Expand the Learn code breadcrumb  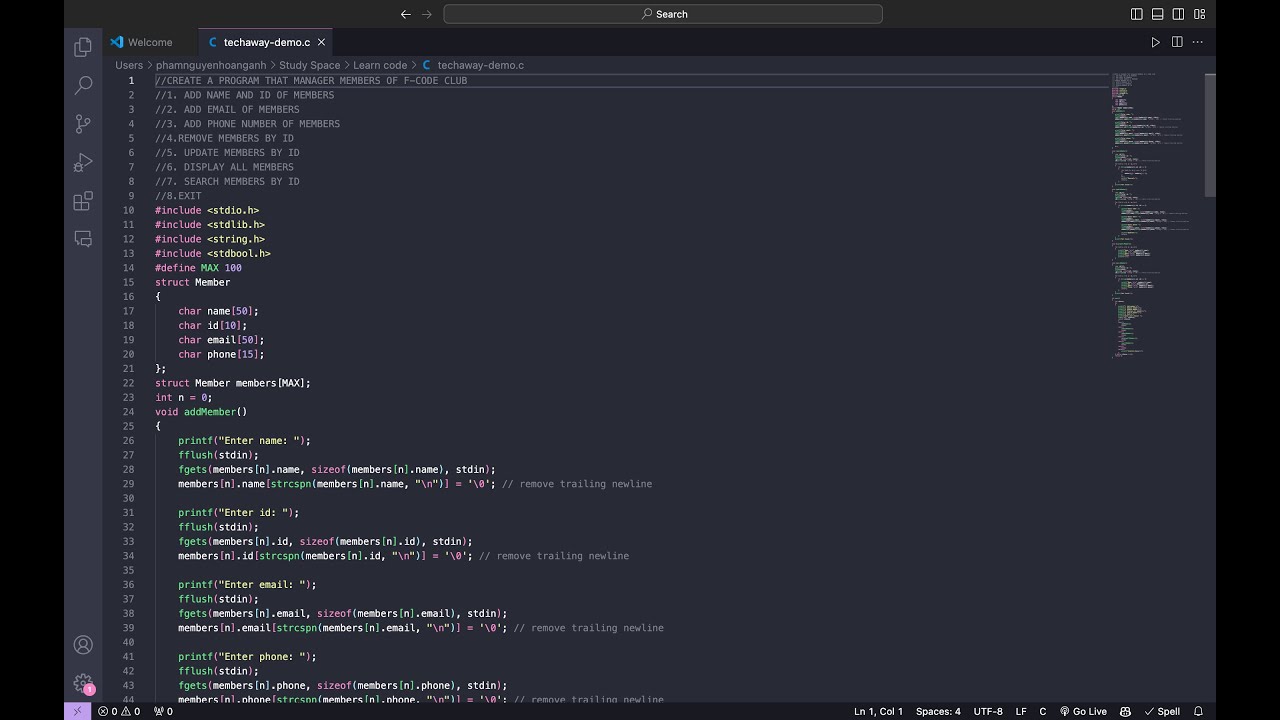[x=380, y=65]
